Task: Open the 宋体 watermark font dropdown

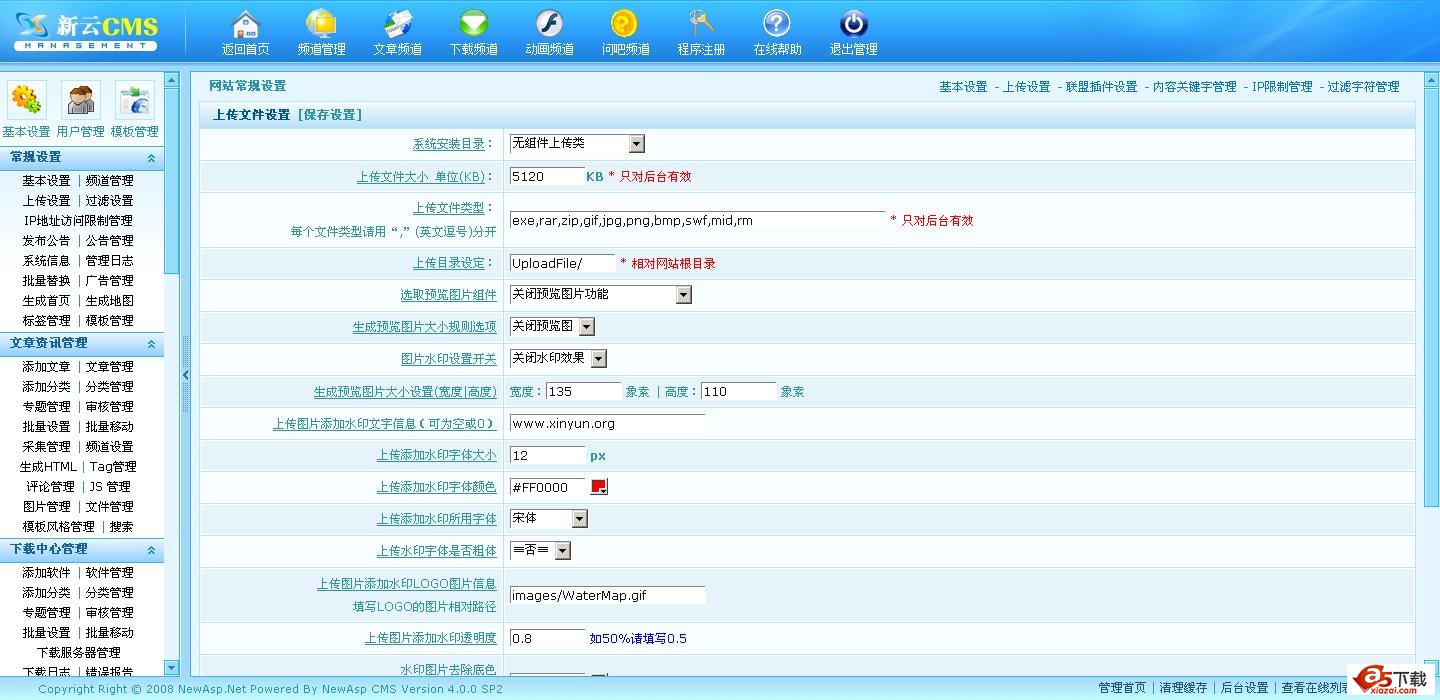Action: click(579, 519)
